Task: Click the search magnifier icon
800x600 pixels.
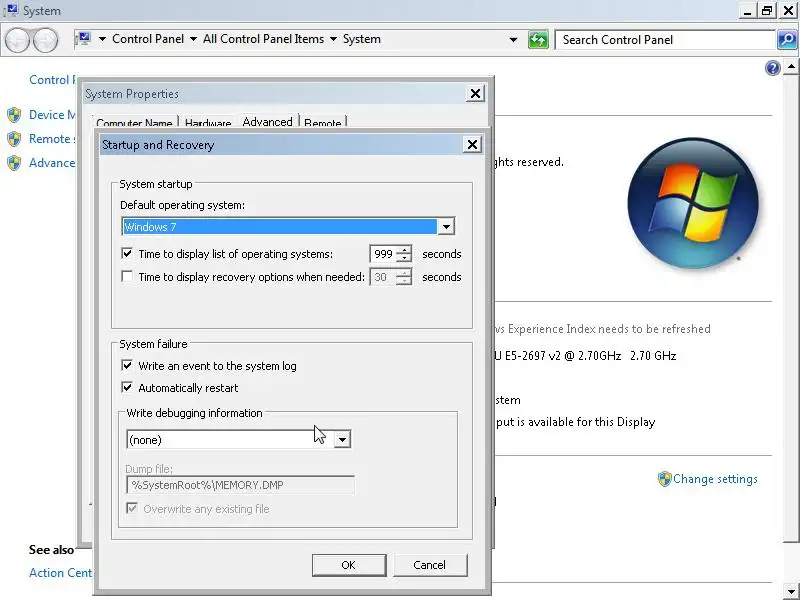Action: pos(787,39)
